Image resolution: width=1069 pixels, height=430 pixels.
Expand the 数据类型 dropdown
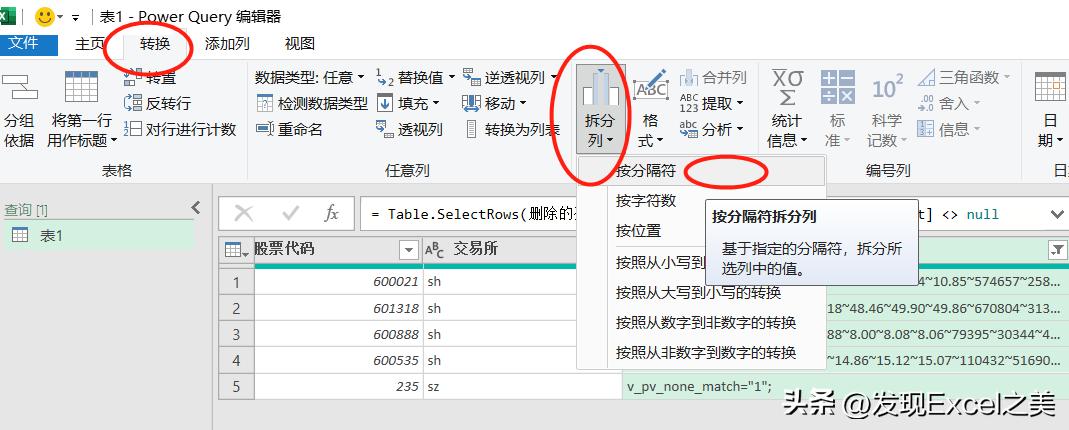(364, 77)
